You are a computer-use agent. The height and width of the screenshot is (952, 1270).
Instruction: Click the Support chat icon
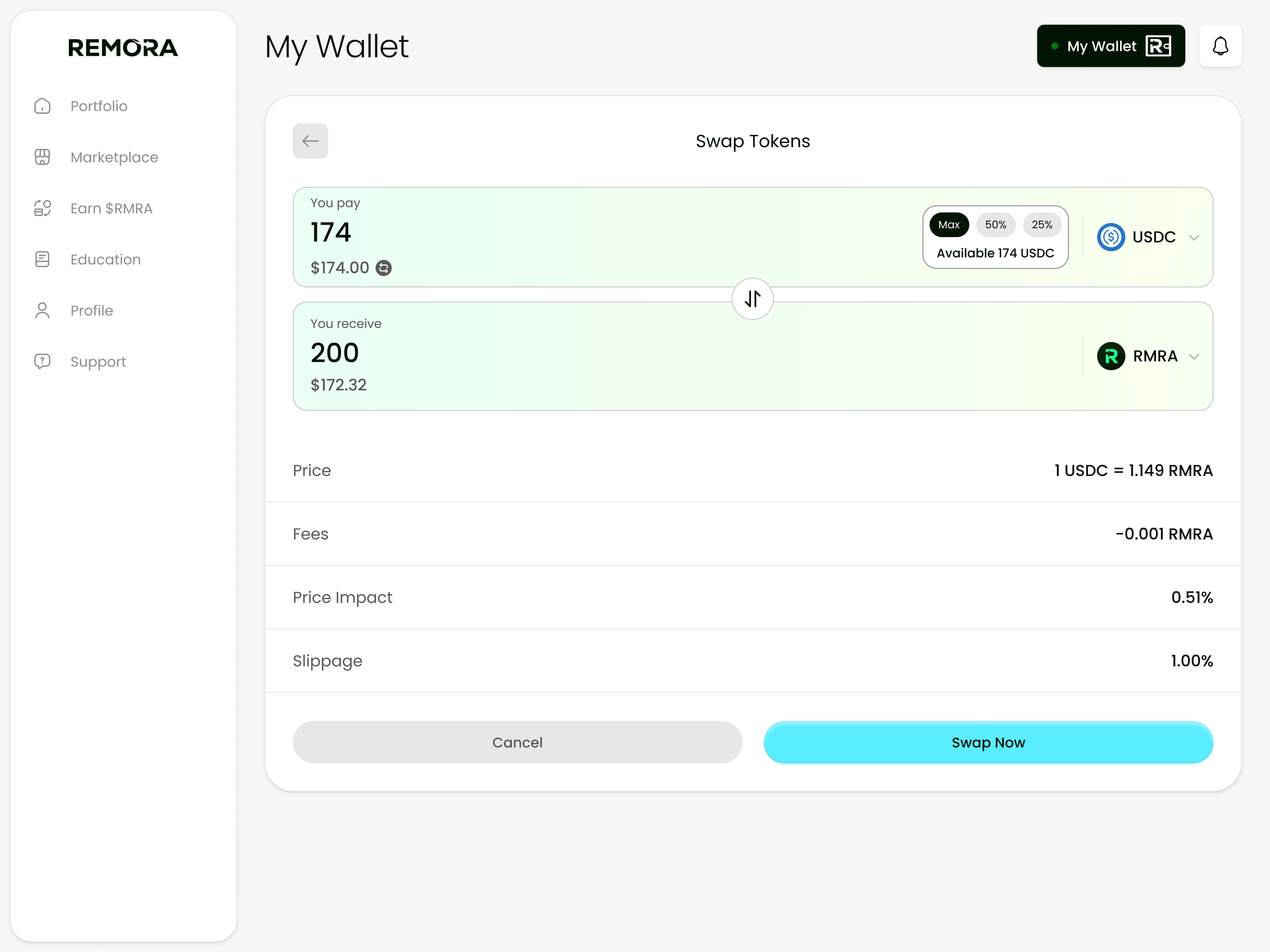42,362
